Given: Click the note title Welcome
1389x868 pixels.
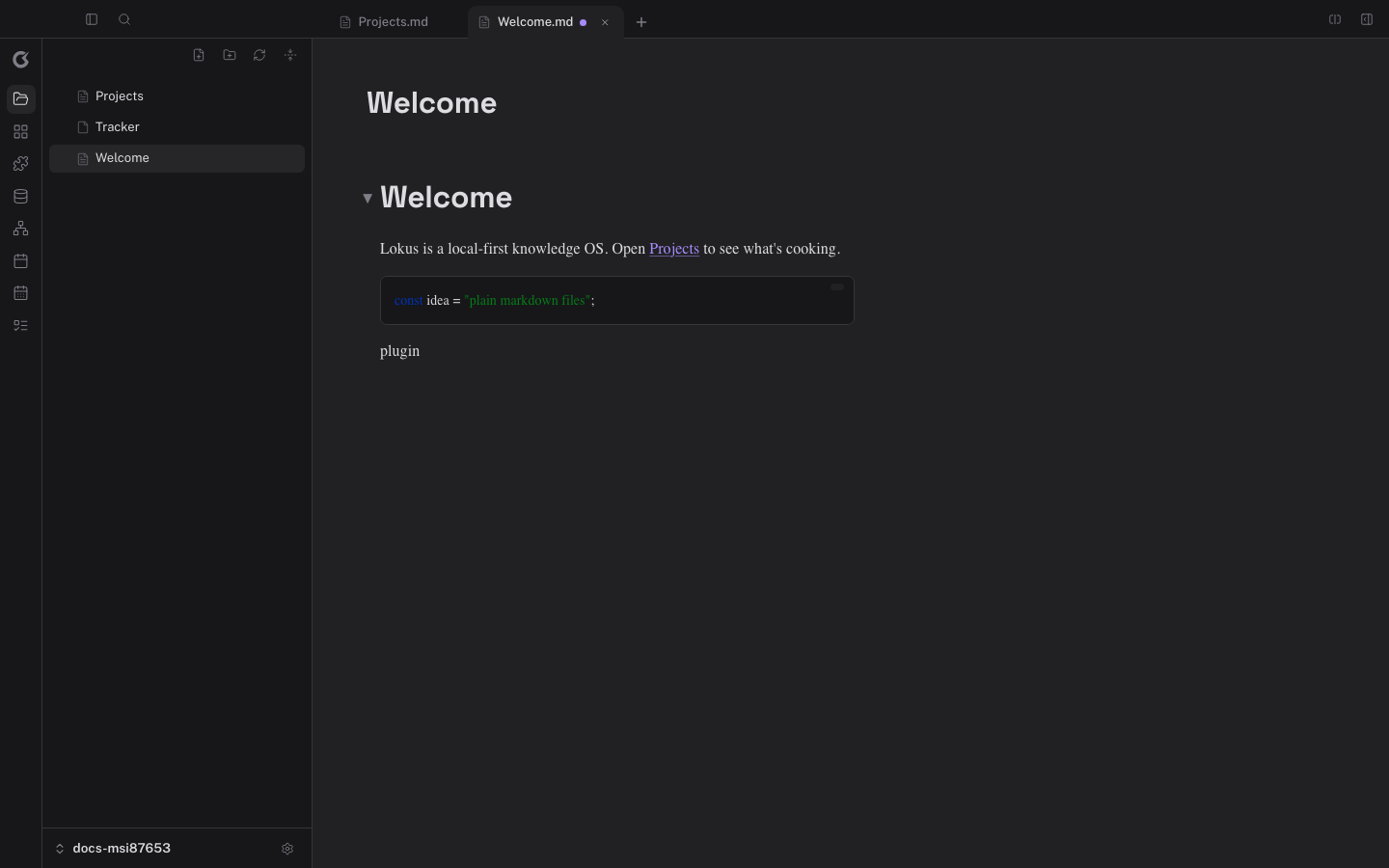Looking at the screenshot, I should pyautogui.click(x=431, y=103).
